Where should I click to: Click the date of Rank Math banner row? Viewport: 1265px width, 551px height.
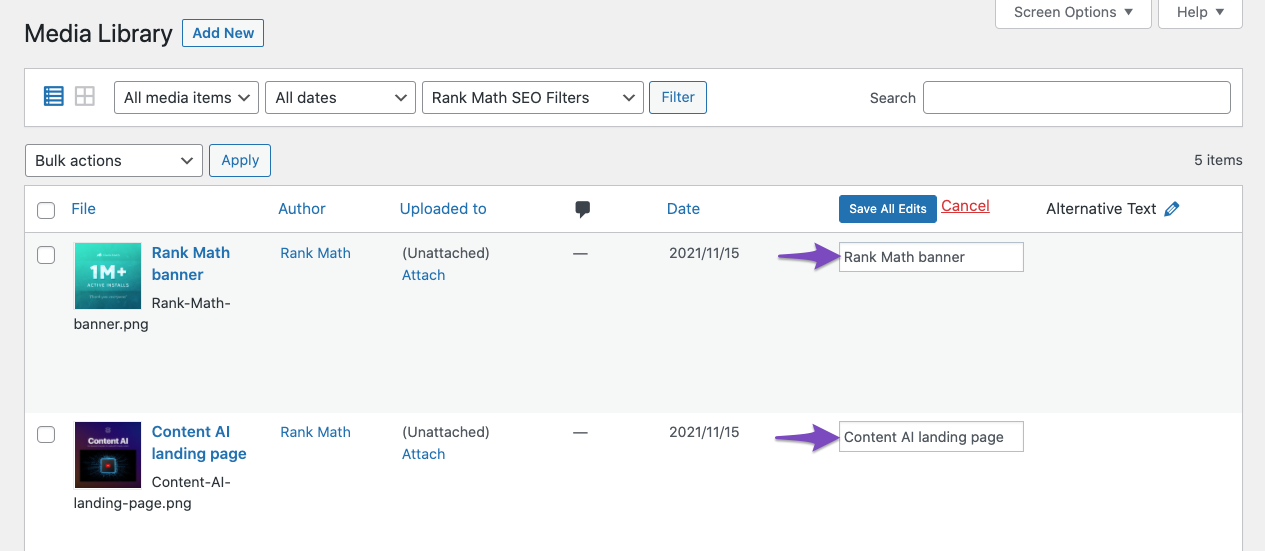(704, 253)
